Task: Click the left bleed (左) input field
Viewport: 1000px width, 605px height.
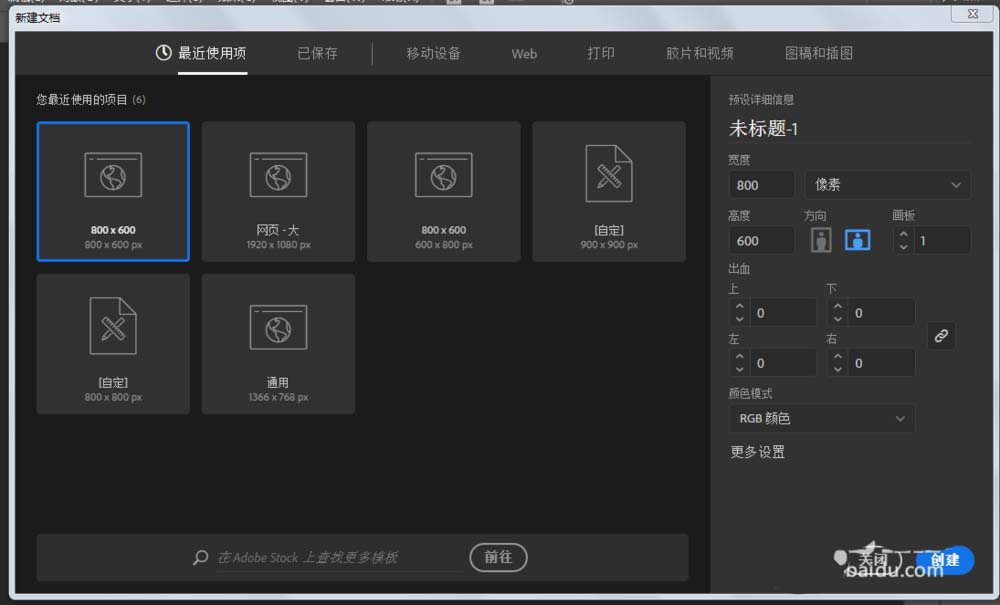Action: [783, 363]
